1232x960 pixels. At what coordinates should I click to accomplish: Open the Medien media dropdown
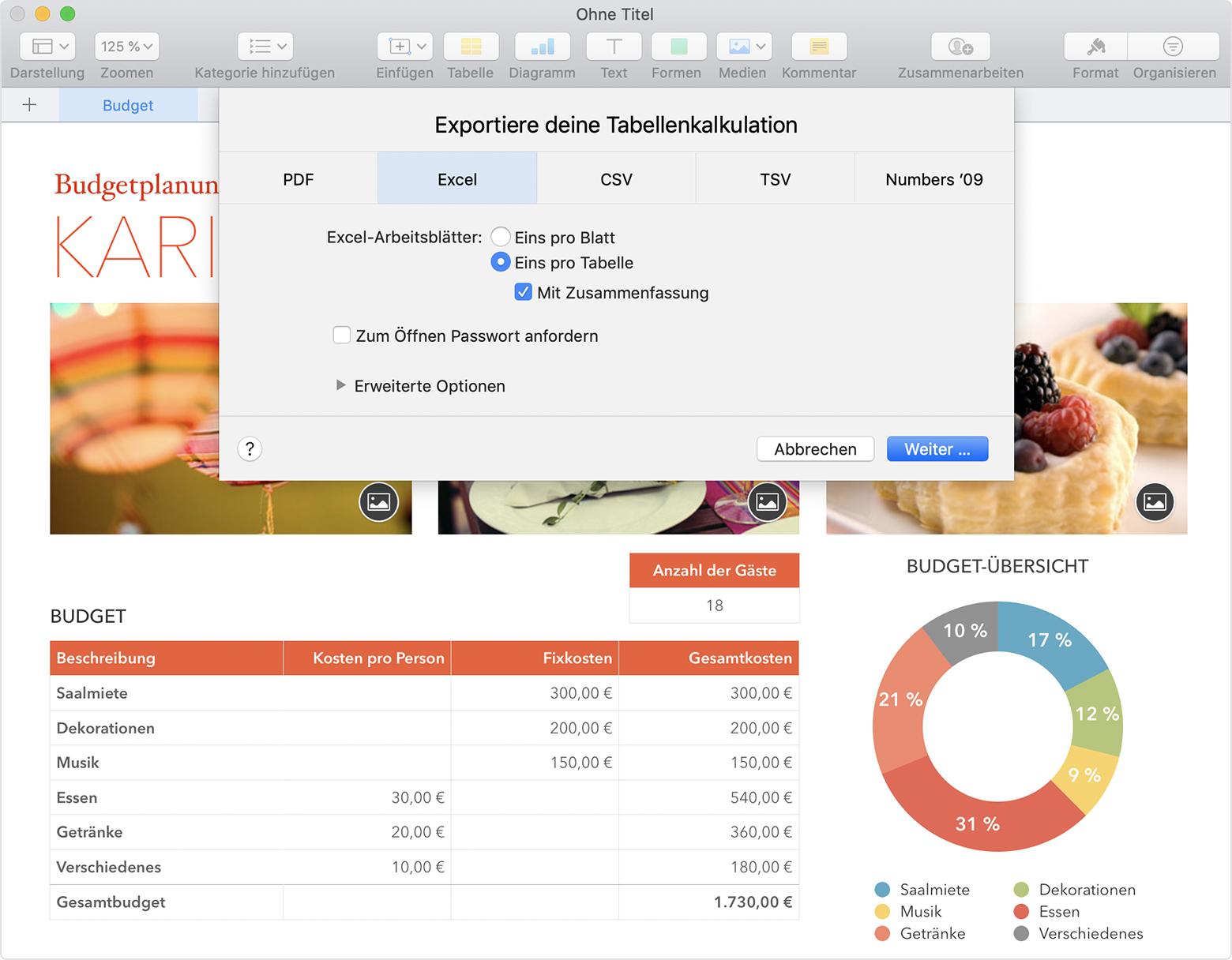coord(743,47)
